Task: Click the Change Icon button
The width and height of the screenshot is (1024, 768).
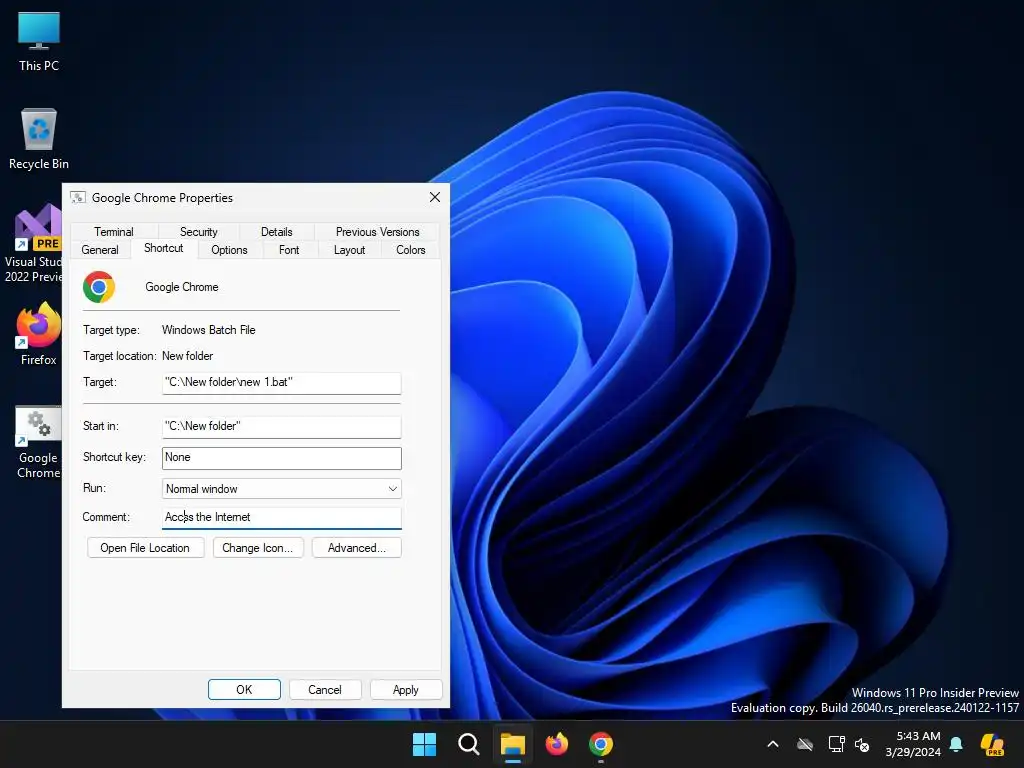Action: (258, 548)
